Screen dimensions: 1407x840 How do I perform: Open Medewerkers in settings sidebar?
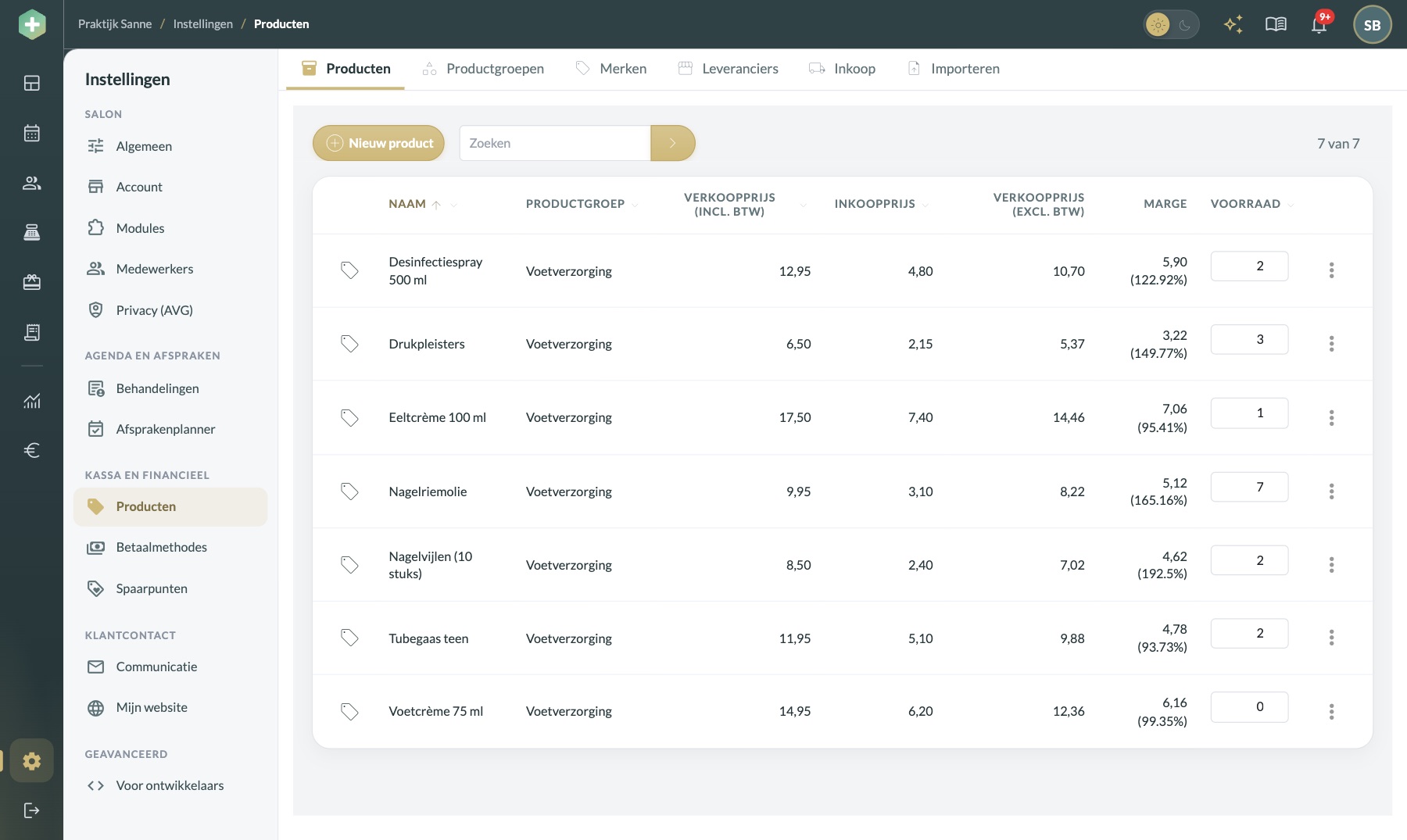[x=170, y=269]
